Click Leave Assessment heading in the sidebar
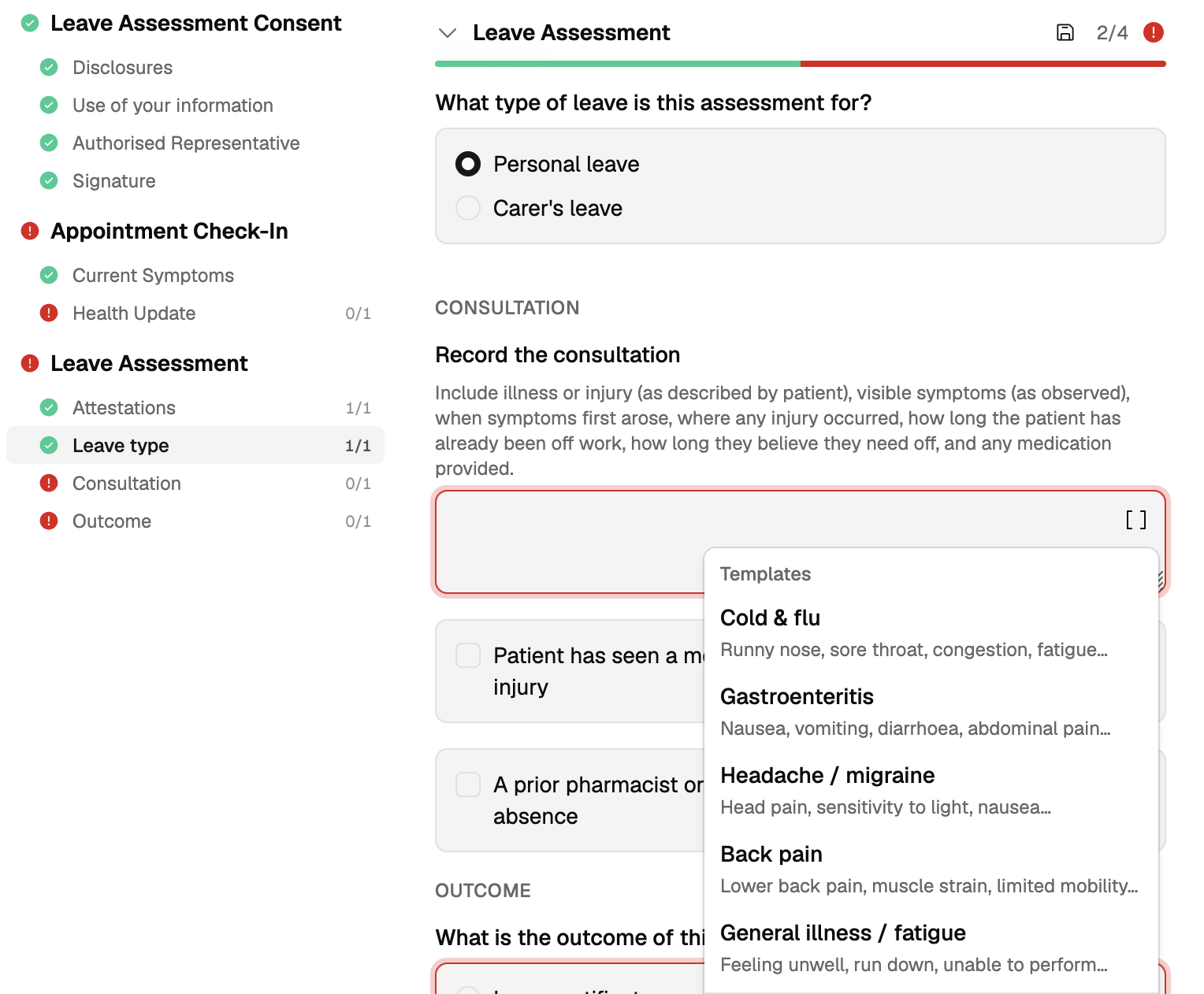This screenshot has width=1204, height=994. pos(149,364)
